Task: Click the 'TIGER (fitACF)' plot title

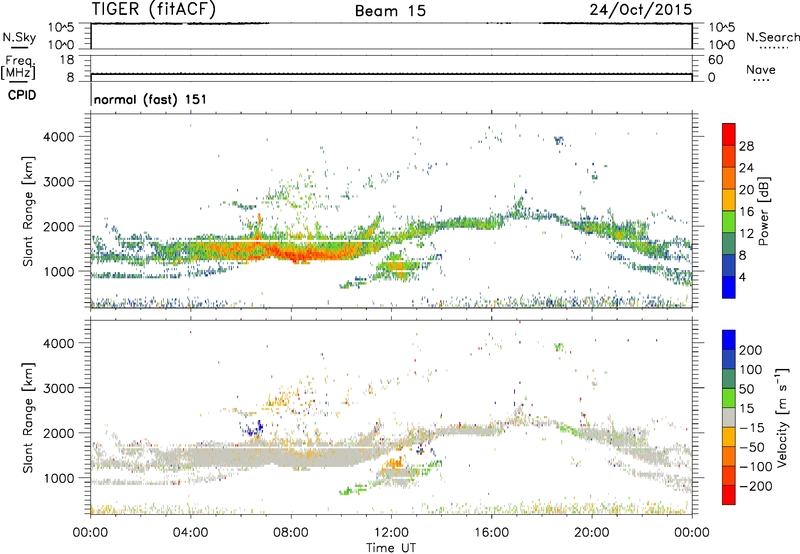Action: pyautogui.click(x=154, y=9)
